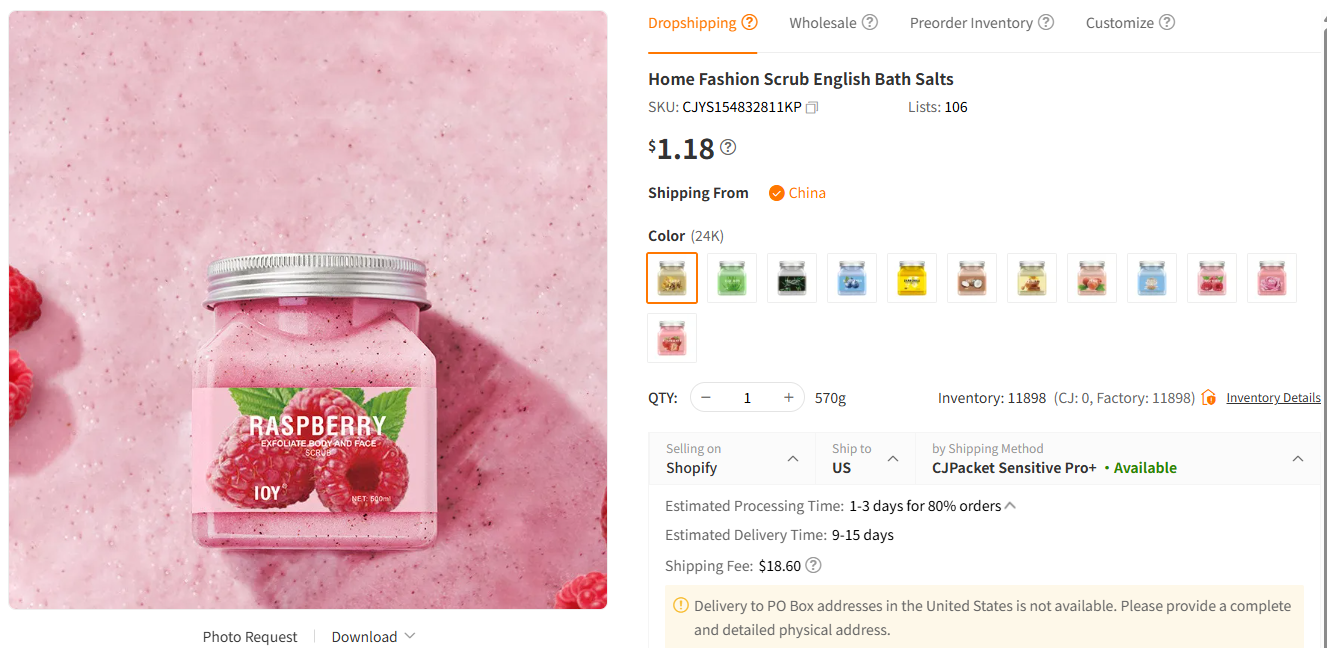Open the price help tooltip beside $1.18
Image resolution: width=1327 pixels, height=648 pixels.
point(728,147)
